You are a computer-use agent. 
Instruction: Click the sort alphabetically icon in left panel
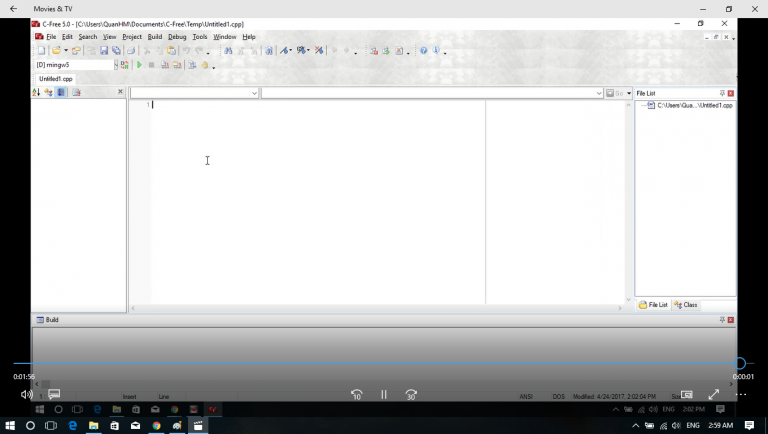pos(36,92)
